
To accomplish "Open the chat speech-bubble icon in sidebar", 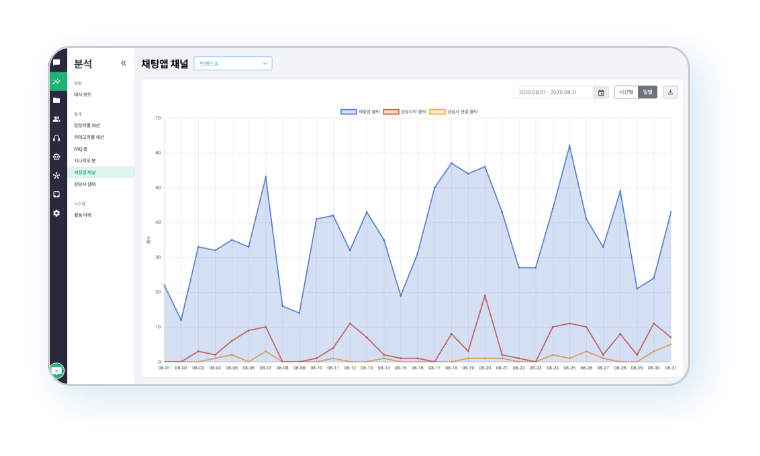I will pos(57,63).
